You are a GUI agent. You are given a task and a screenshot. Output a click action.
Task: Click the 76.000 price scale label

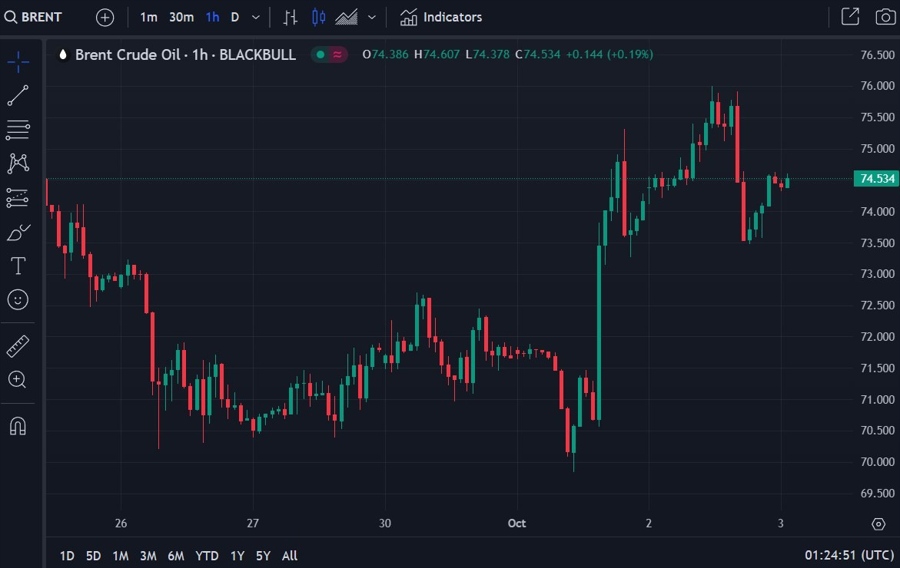pyautogui.click(x=877, y=85)
